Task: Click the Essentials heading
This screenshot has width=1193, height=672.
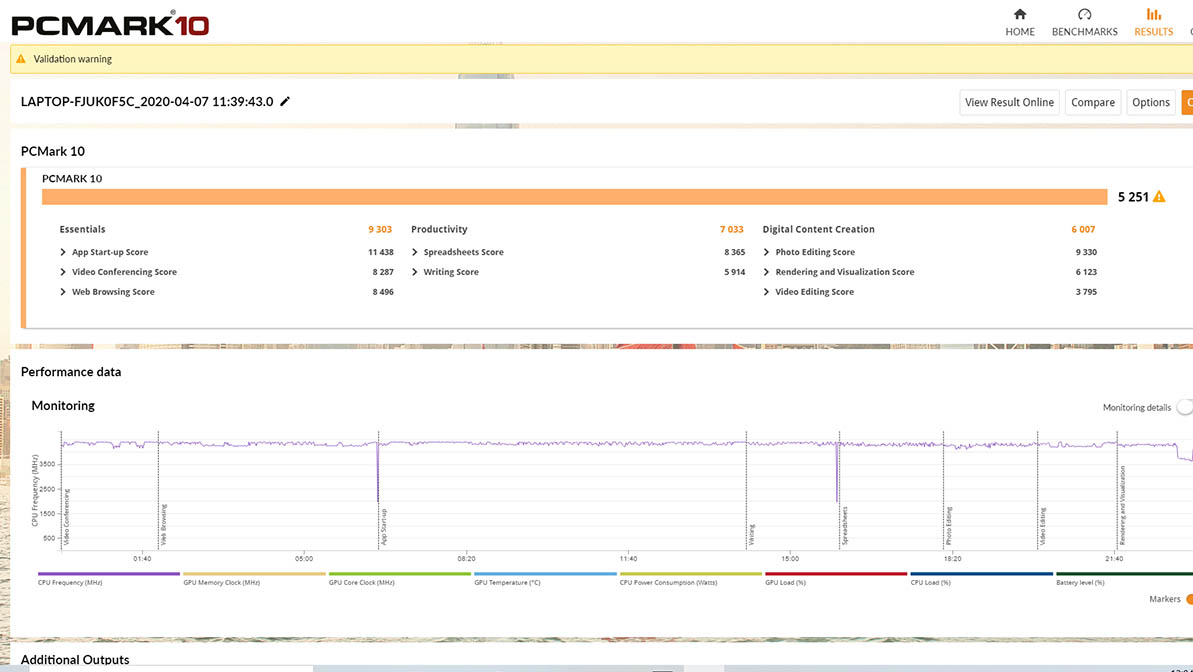Action: click(x=82, y=229)
